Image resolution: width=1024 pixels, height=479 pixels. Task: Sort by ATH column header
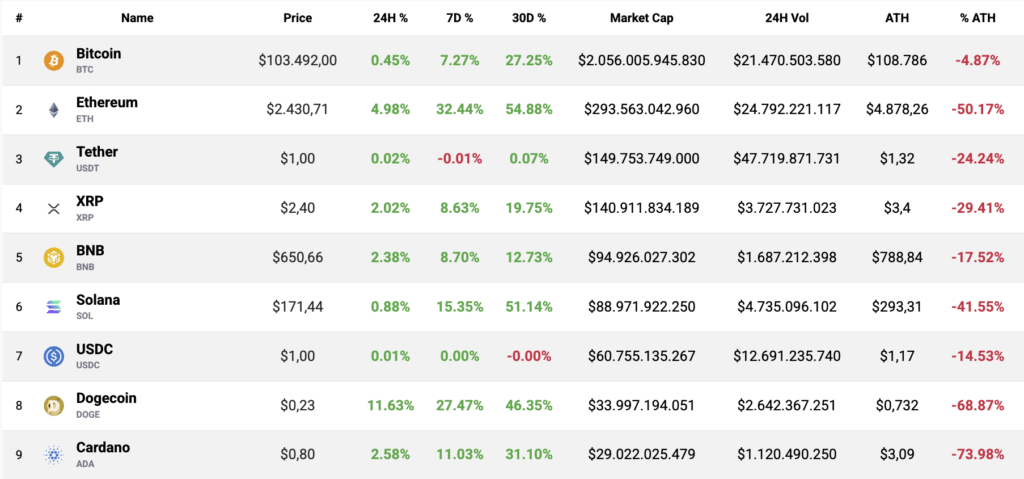897,18
